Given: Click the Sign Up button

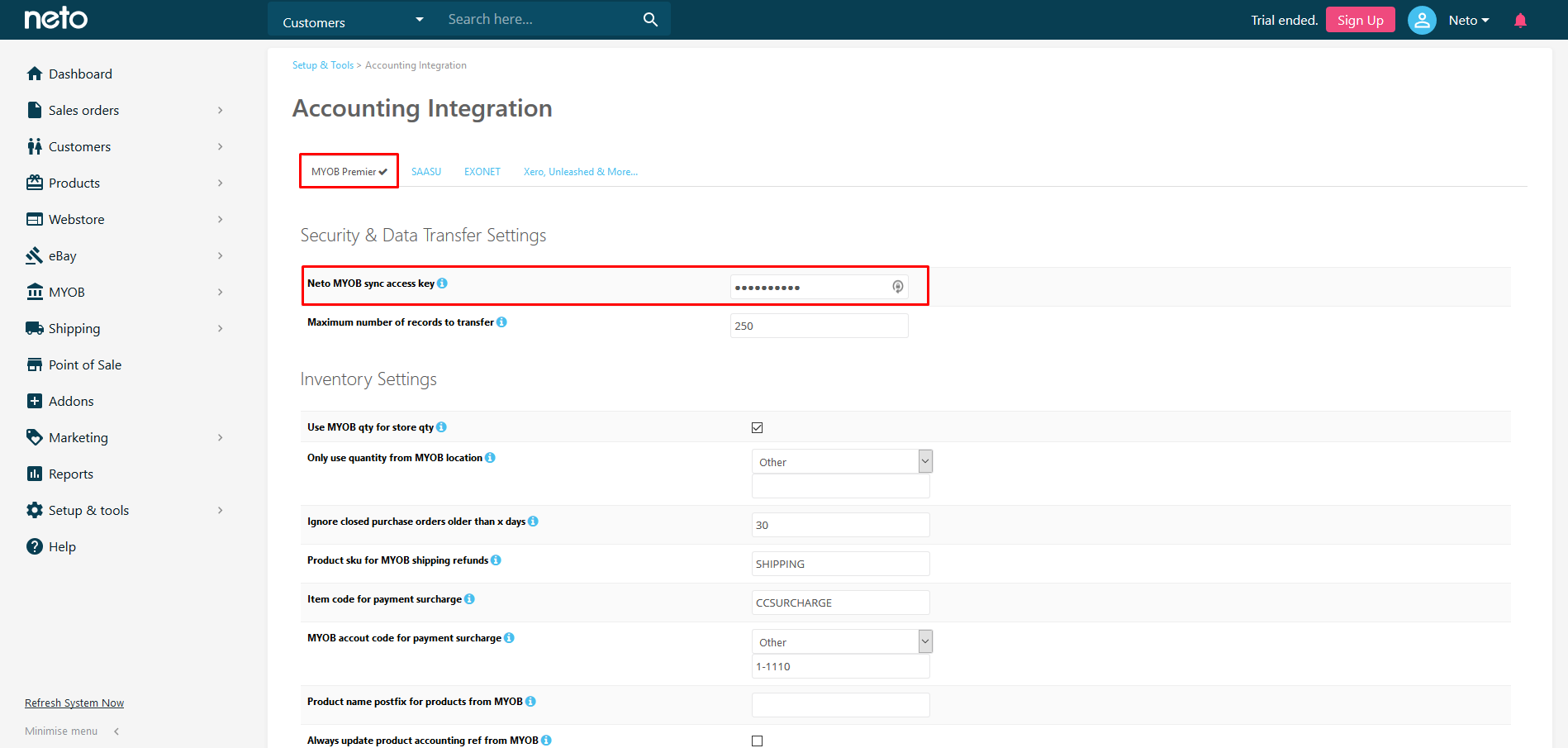Looking at the screenshot, I should pyautogui.click(x=1360, y=20).
